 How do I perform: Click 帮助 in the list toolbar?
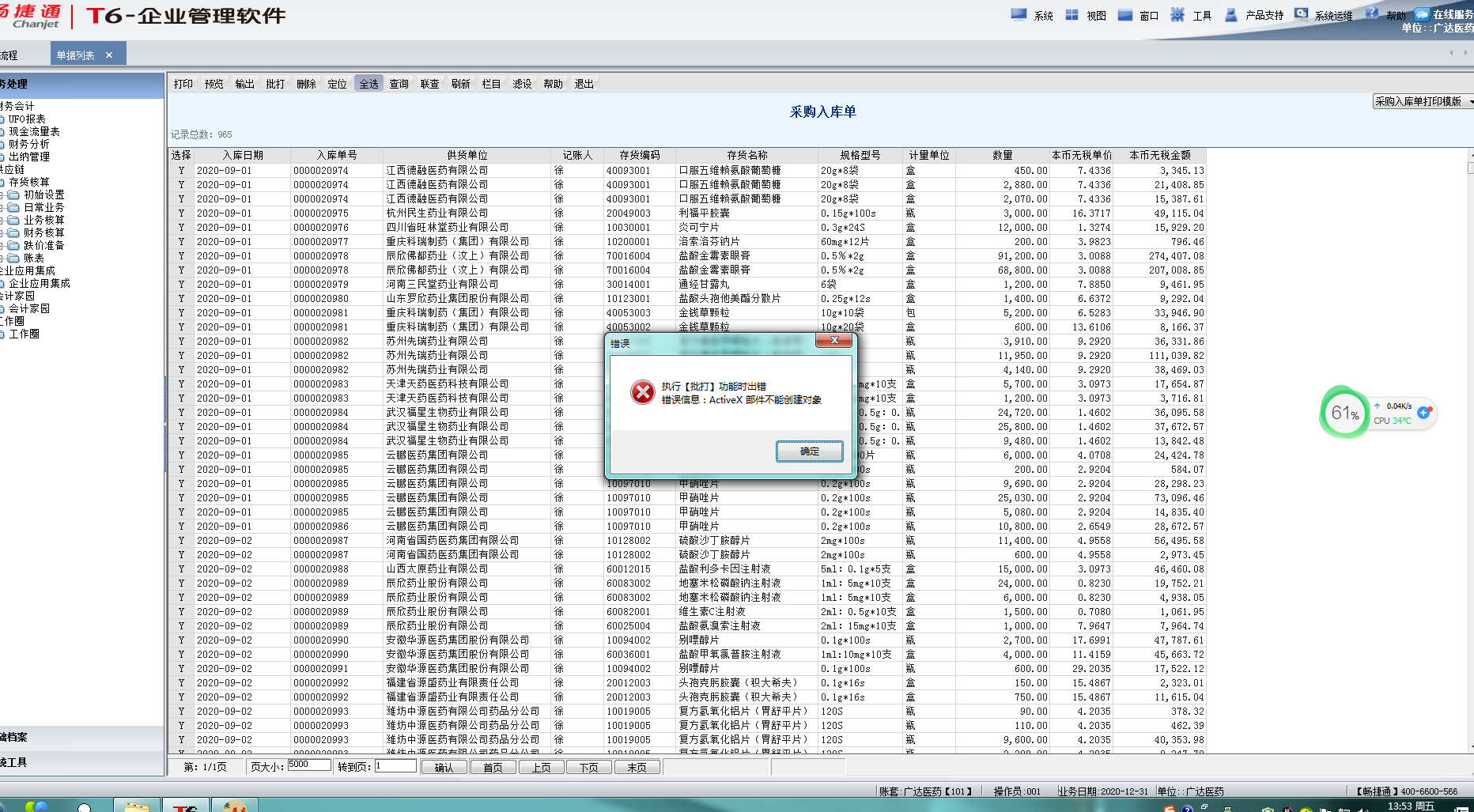[554, 84]
